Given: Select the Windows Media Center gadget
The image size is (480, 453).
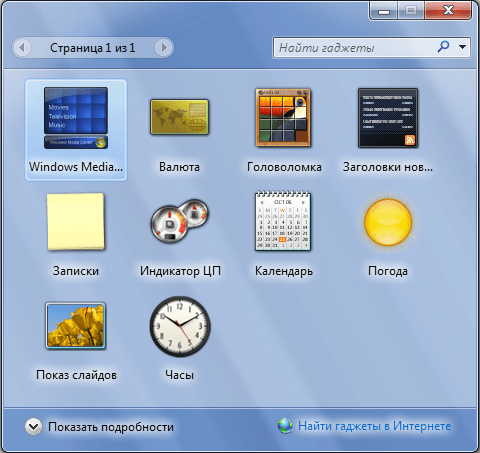Looking at the screenshot, I should [x=76, y=130].
